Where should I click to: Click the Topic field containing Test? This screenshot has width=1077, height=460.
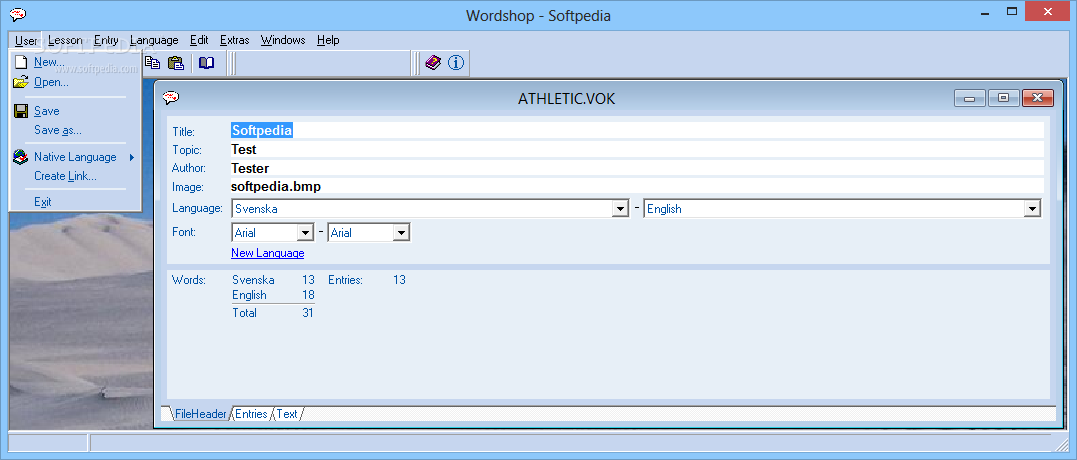(x=637, y=149)
